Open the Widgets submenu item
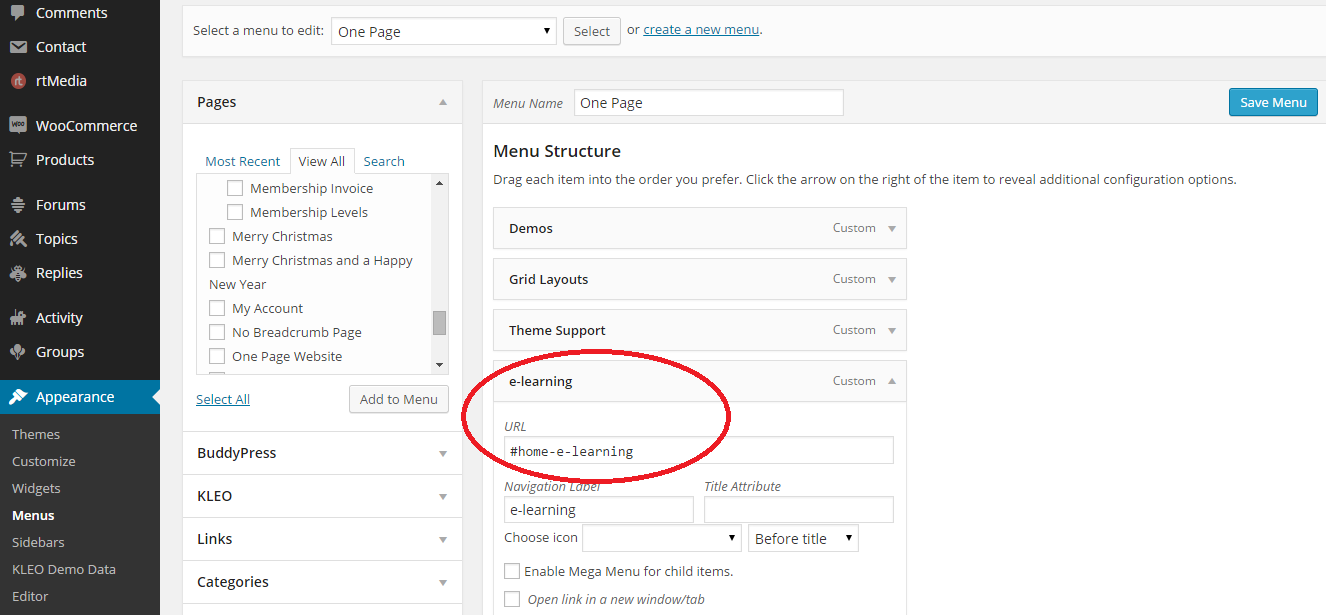Image resolution: width=1326 pixels, height=615 pixels. (x=36, y=488)
